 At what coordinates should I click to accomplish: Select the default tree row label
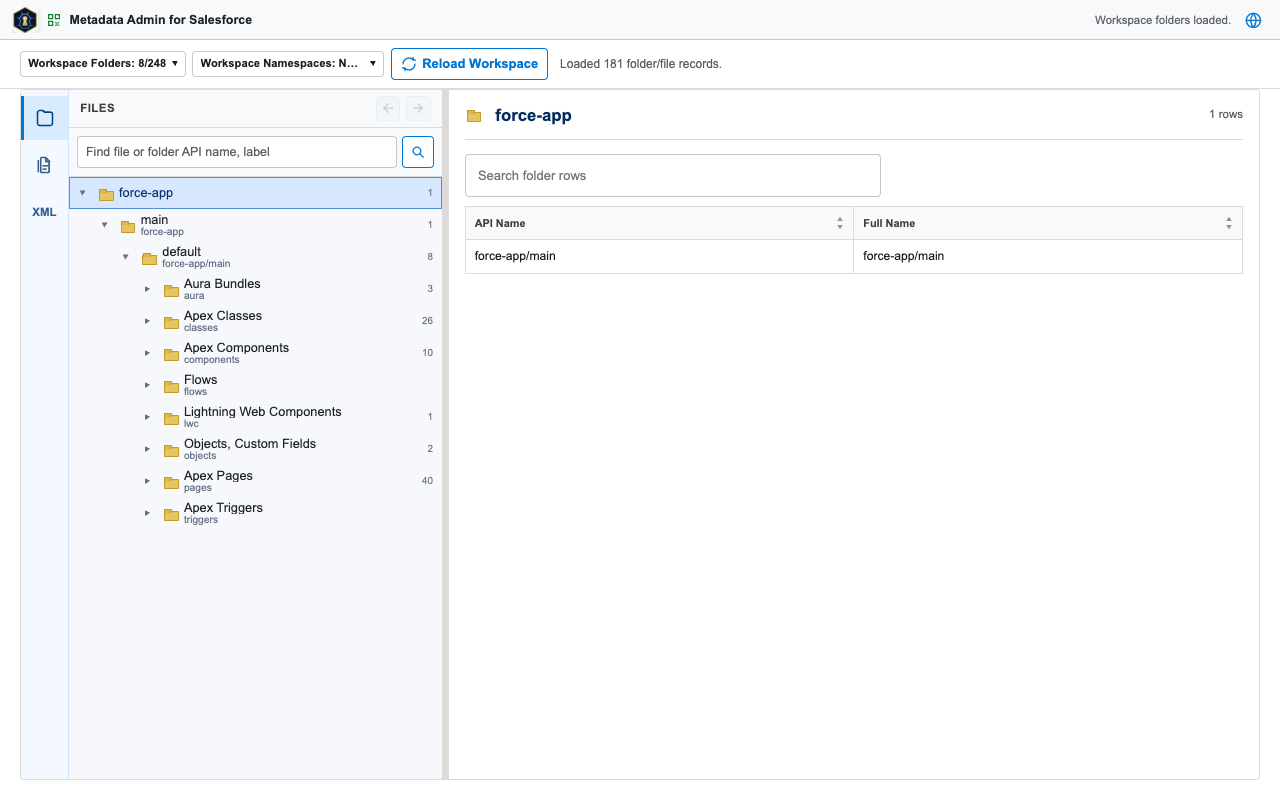click(x=181, y=252)
